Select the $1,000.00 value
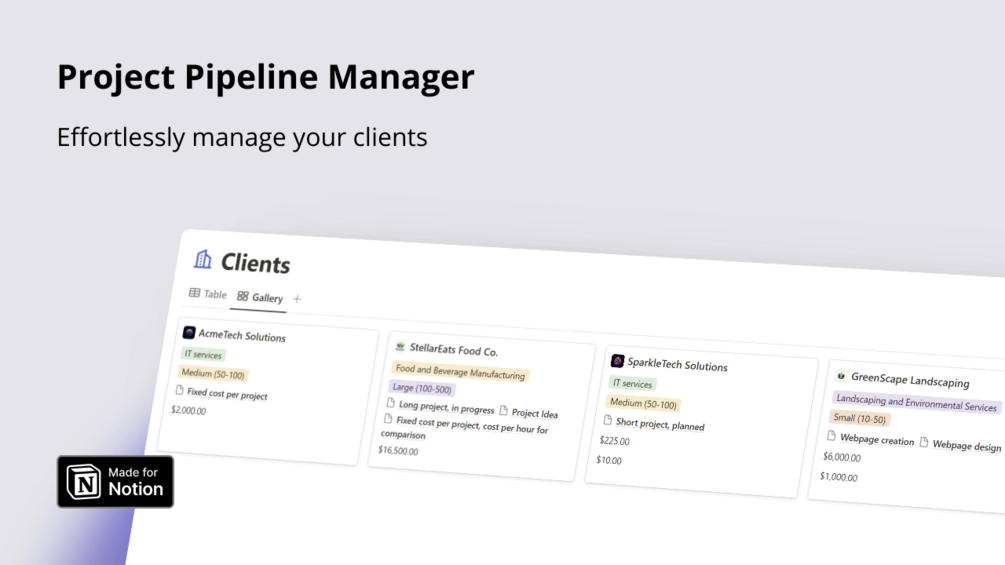Screen dimensions: 1005x565 coord(838,477)
